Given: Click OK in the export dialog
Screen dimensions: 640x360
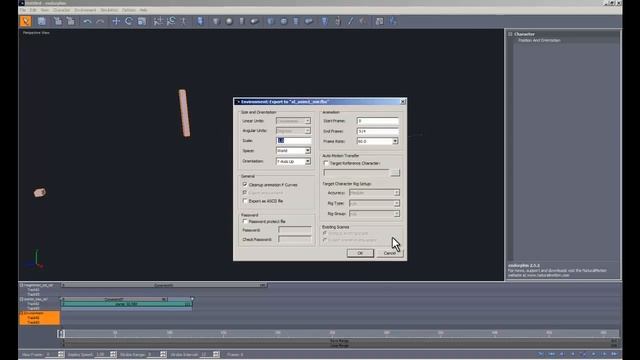Looking at the screenshot, I should (360, 253).
